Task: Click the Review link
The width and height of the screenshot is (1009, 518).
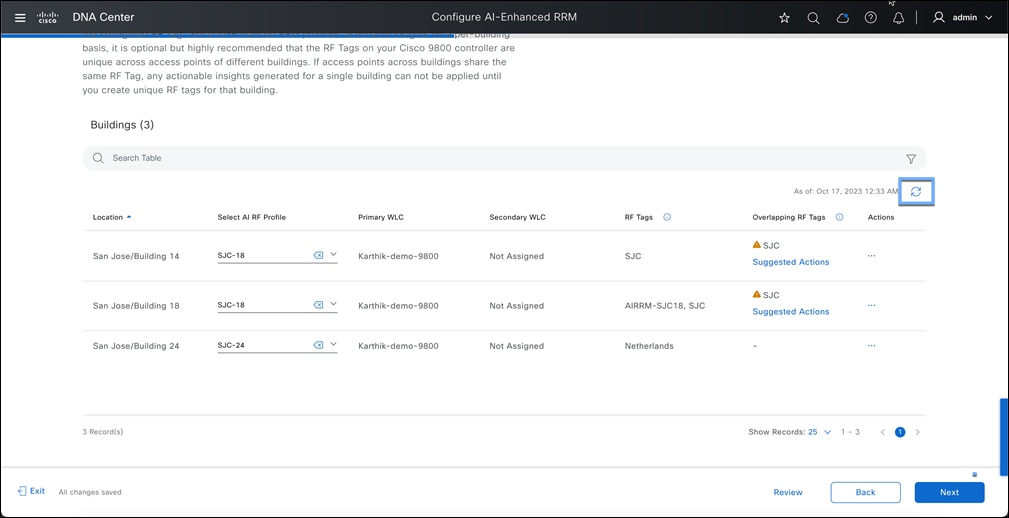Action: point(788,492)
